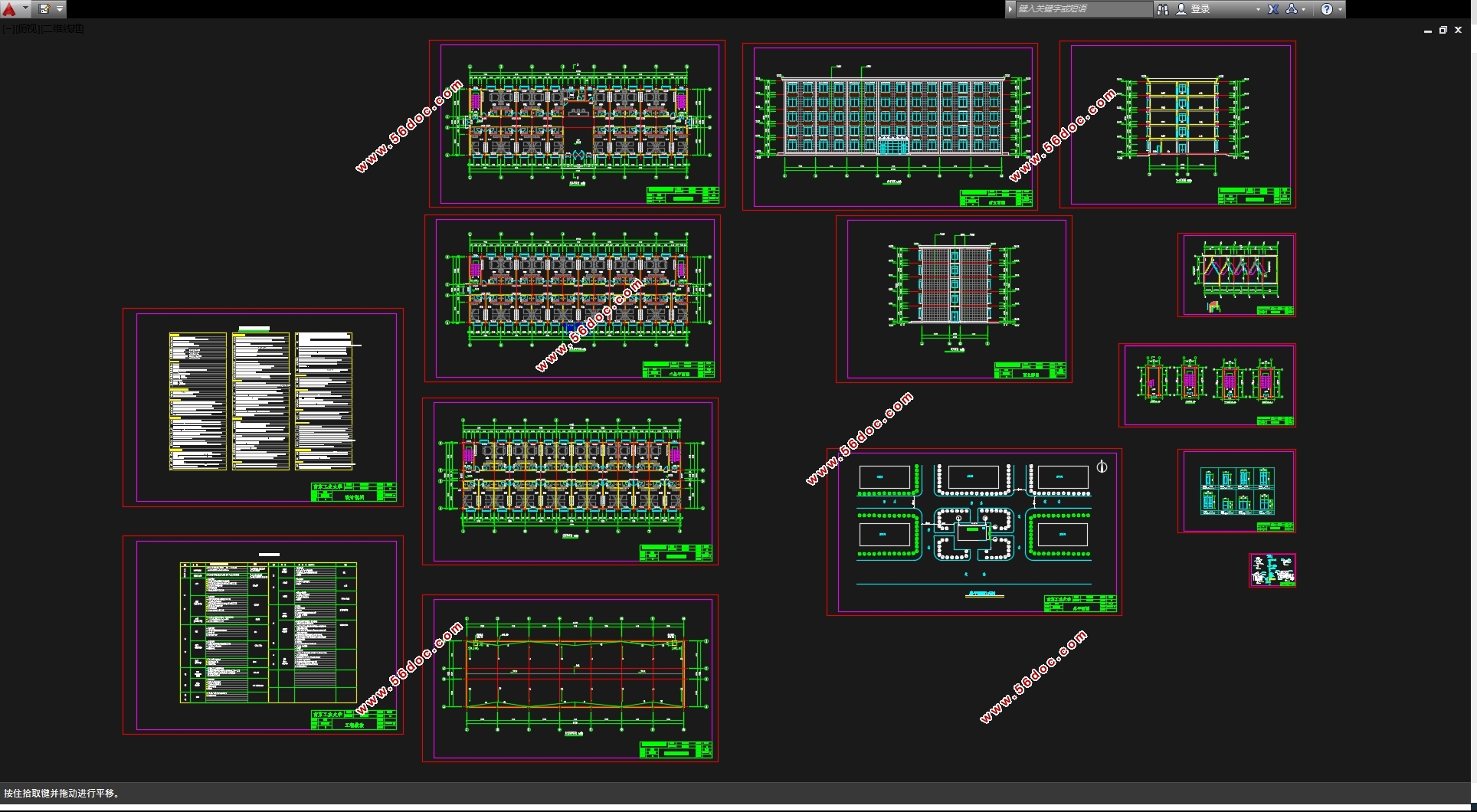Click the [-] viewport controls label
Screen dimensions: 1477x812
tap(6, 29)
